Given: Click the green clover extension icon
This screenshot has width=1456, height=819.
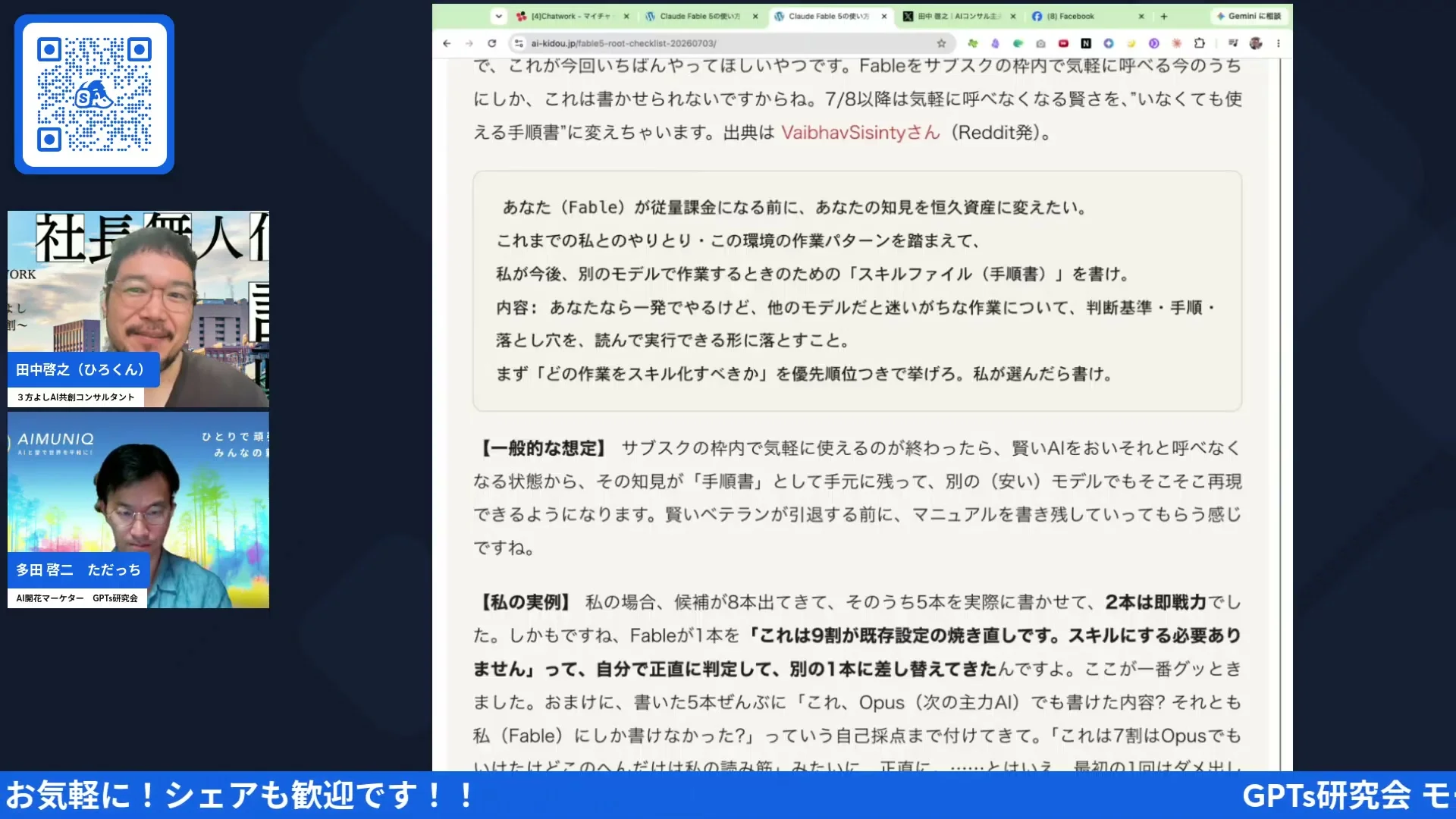Looking at the screenshot, I should [x=973, y=43].
